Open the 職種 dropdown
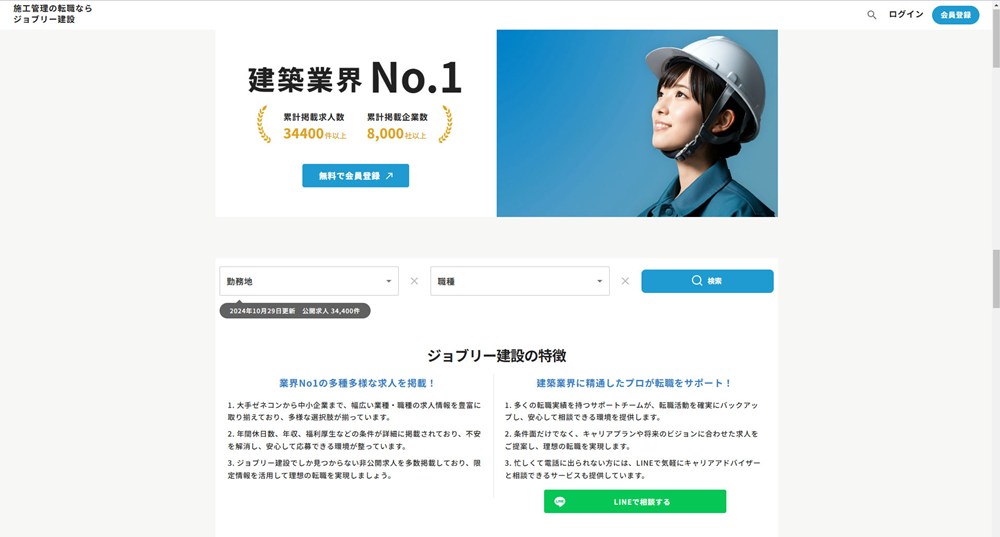Viewport: 1000px width, 537px height. coord(520,281)
